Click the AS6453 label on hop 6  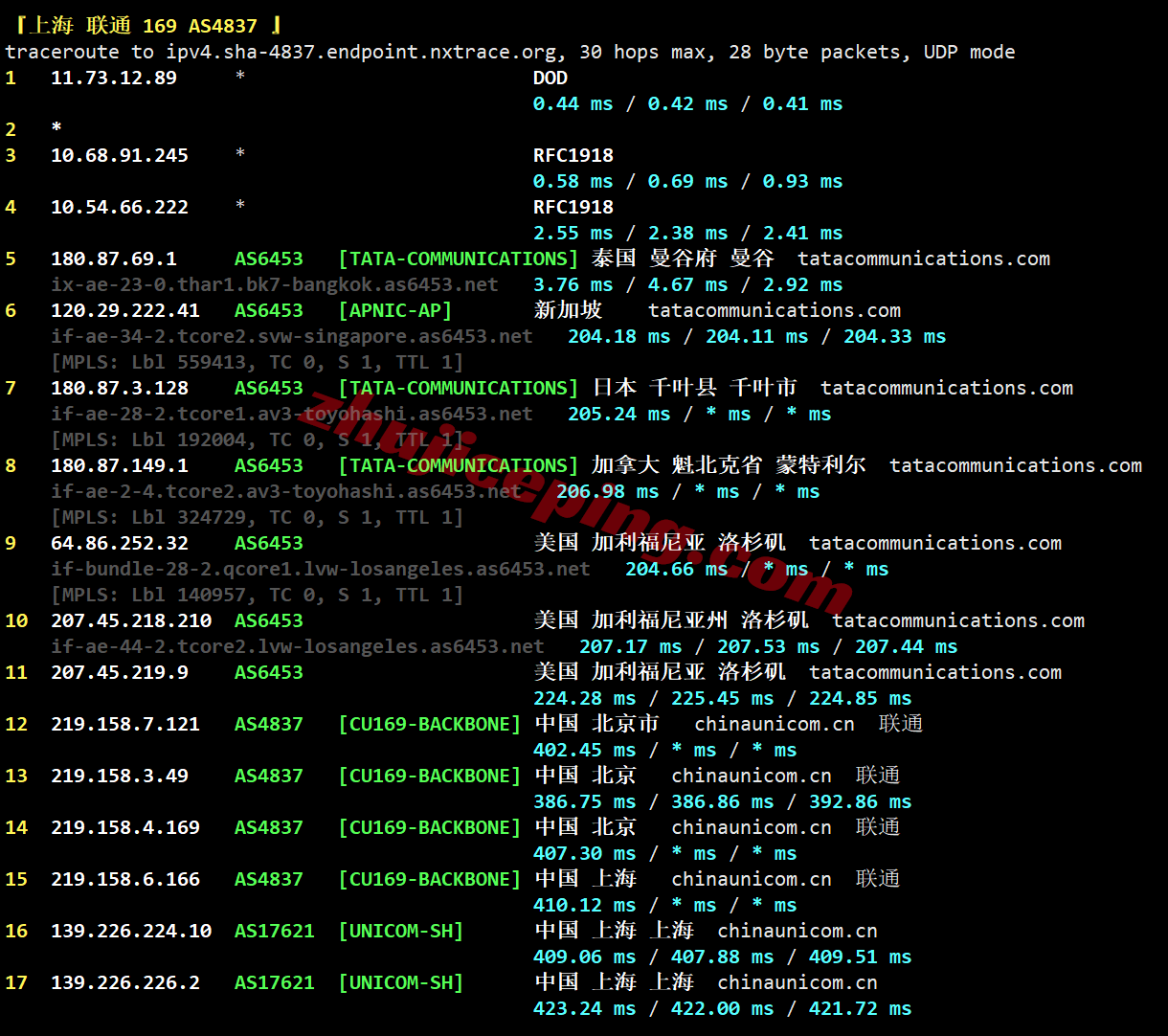coord(269,310)
